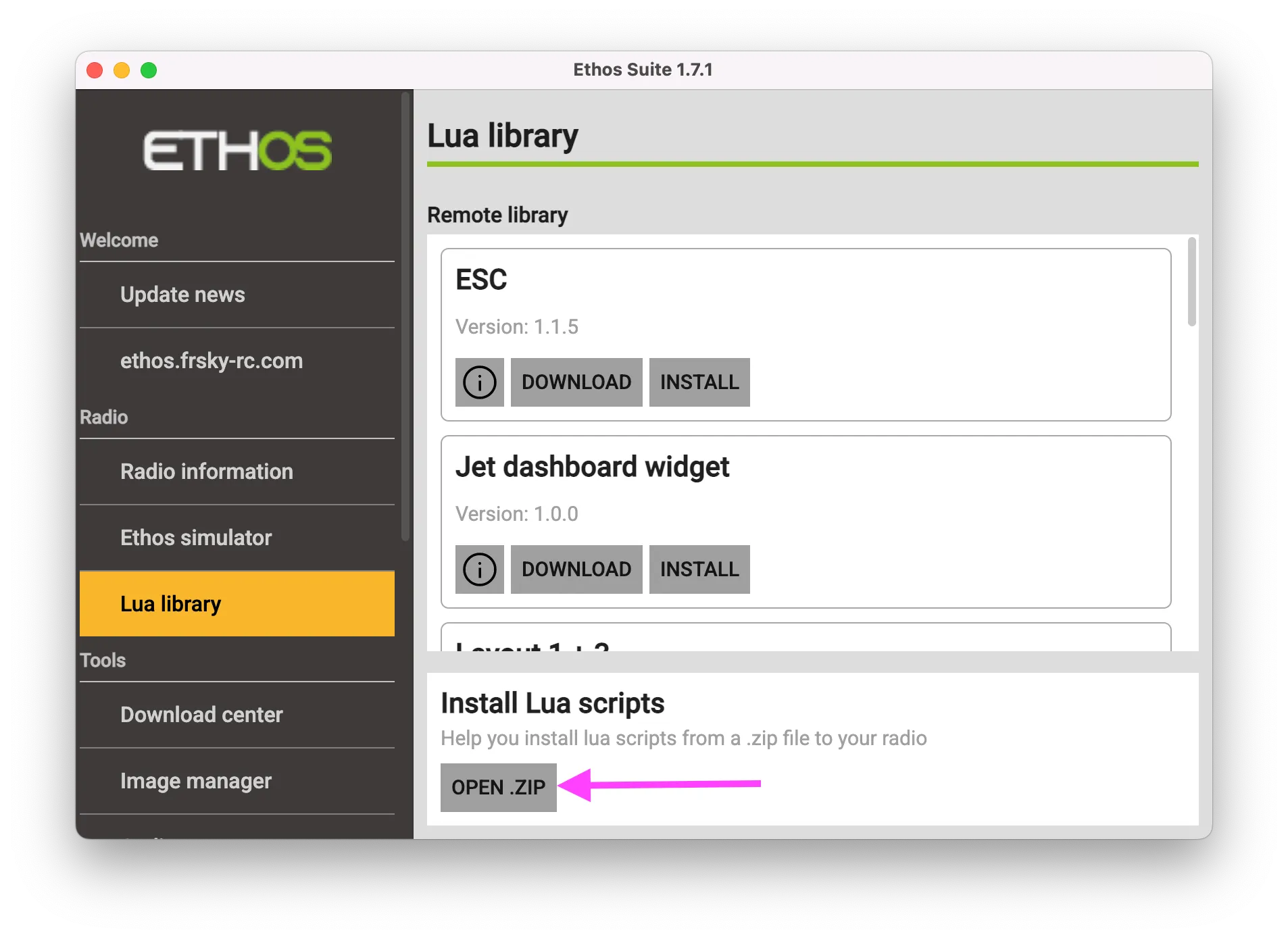This screenshot has height=939, width=1288.
Task: Open the Download center
Action: (201, 714)
